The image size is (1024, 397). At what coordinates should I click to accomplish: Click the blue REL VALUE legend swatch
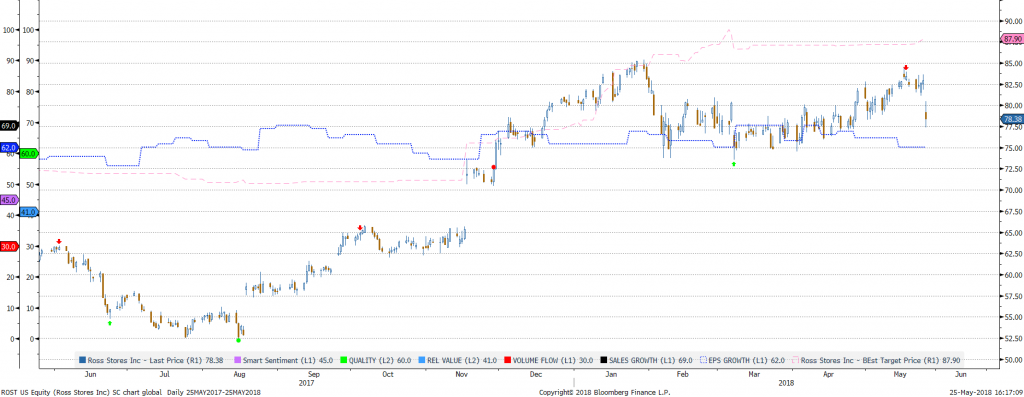(422, 359)
